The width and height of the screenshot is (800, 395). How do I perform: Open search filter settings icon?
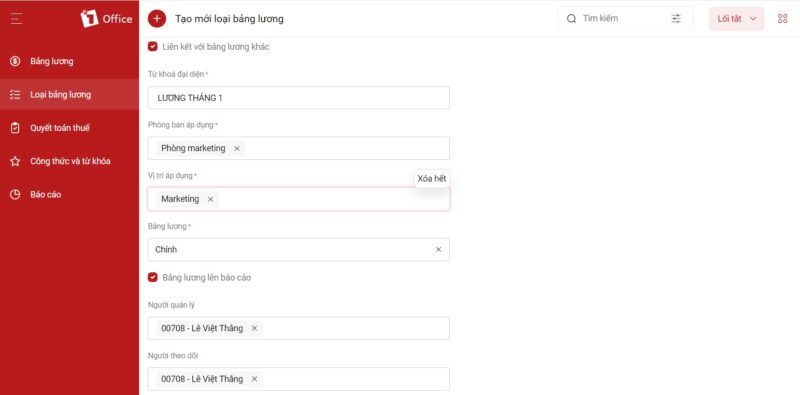[x=676, y=18]
